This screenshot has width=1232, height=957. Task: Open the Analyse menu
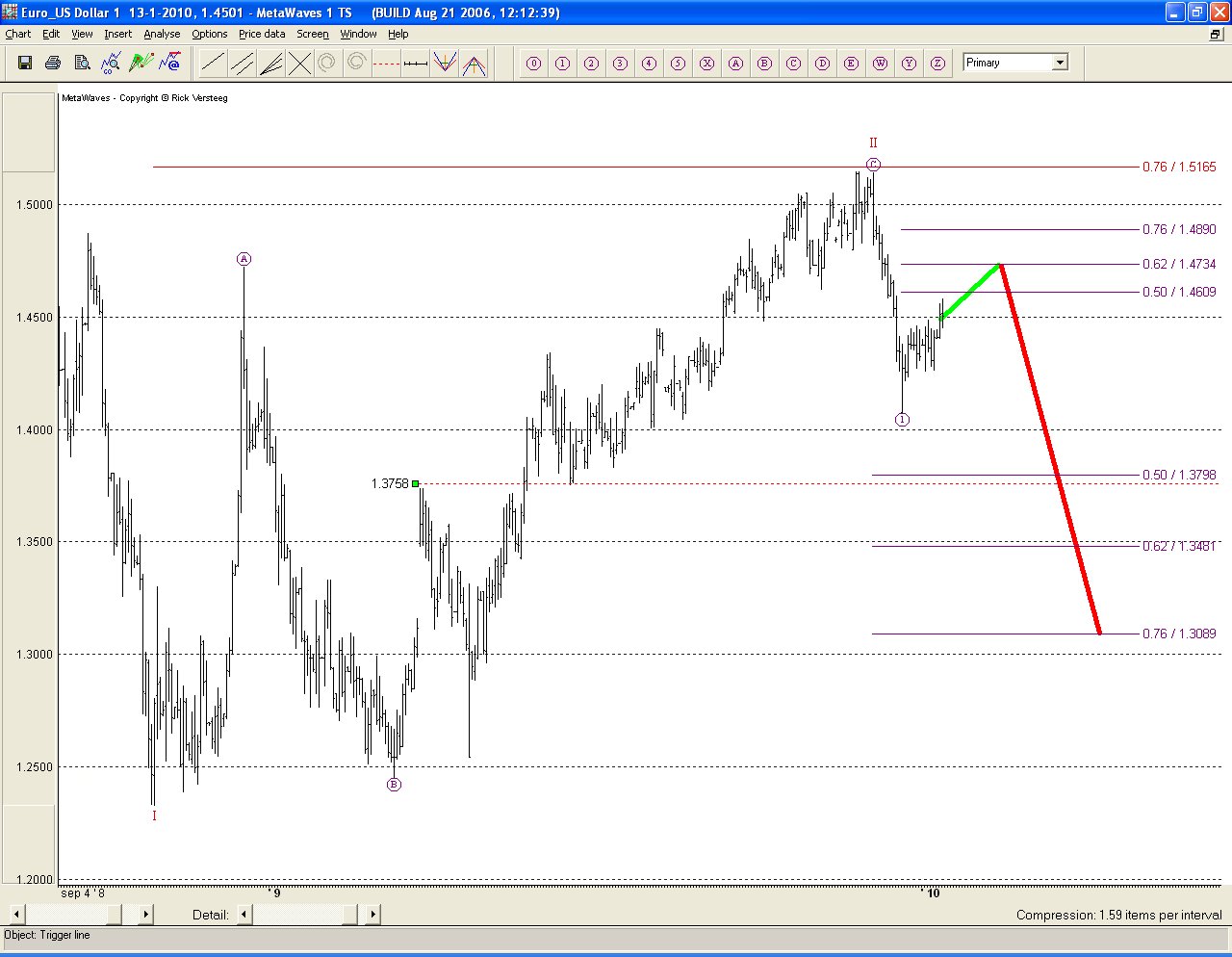tap(162, 34)
